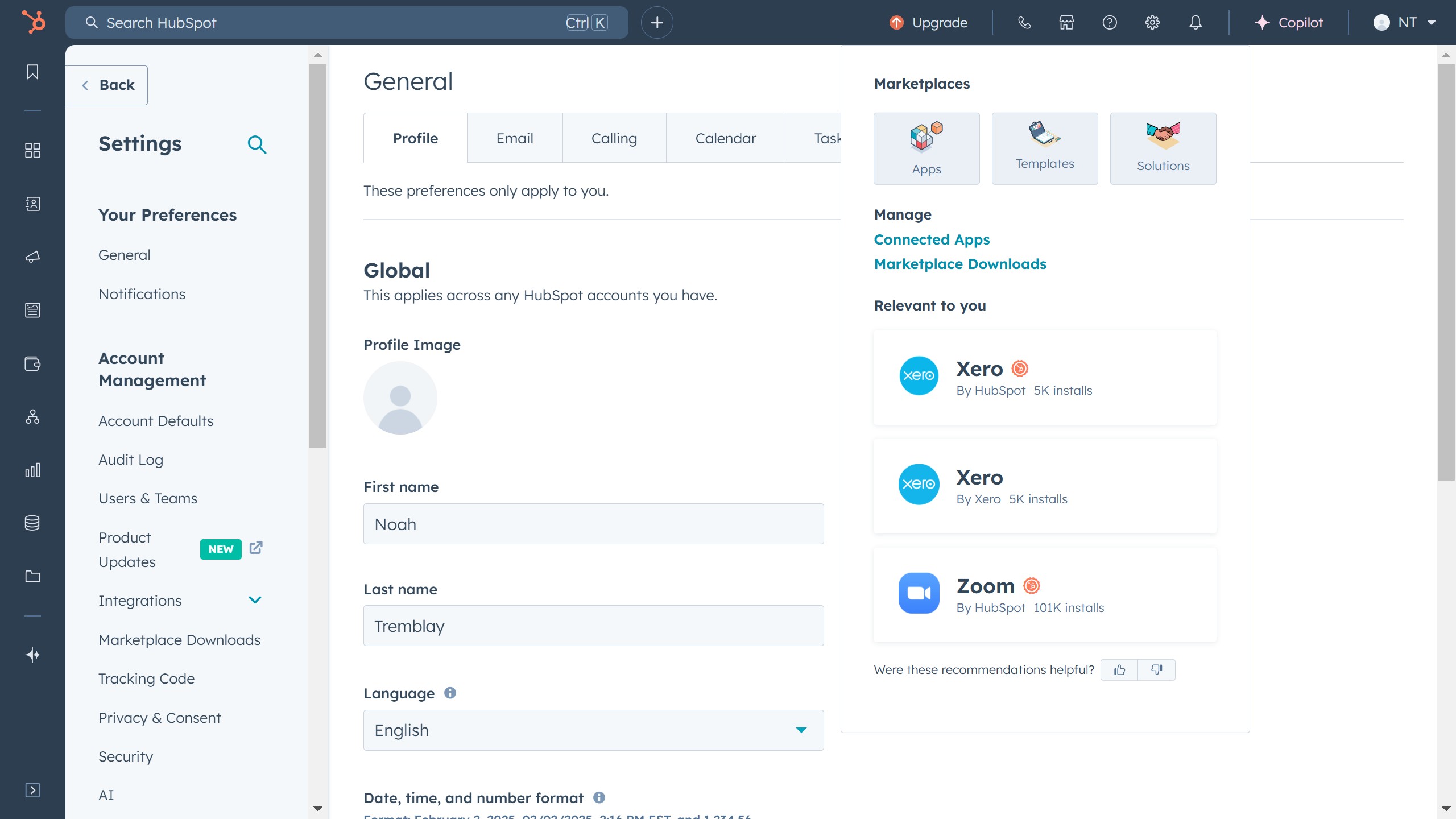Click the settings sidebar scrollbar thumb
The image size is (1456, 819).
[318, 256]
